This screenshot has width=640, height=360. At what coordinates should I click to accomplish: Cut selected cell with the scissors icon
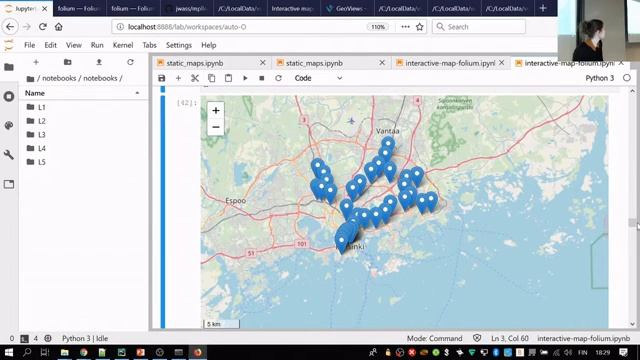[195, 78]
